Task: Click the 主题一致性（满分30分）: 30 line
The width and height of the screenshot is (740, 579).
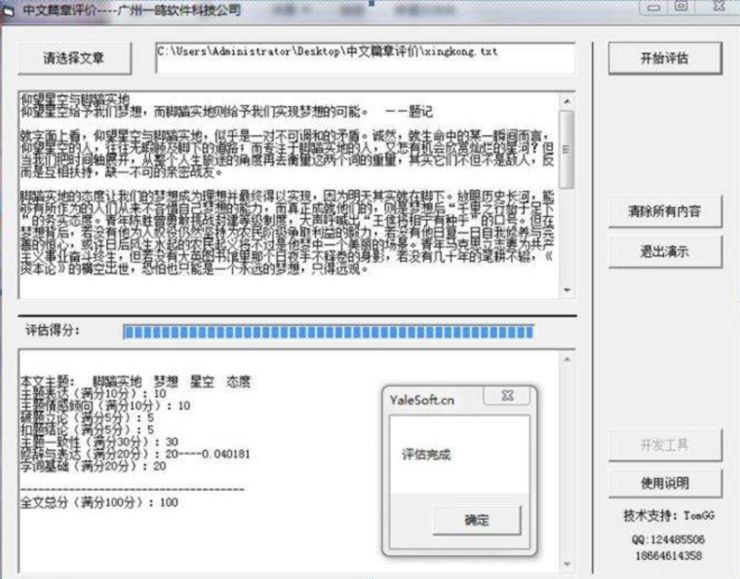Action: [x=99, y=442]
